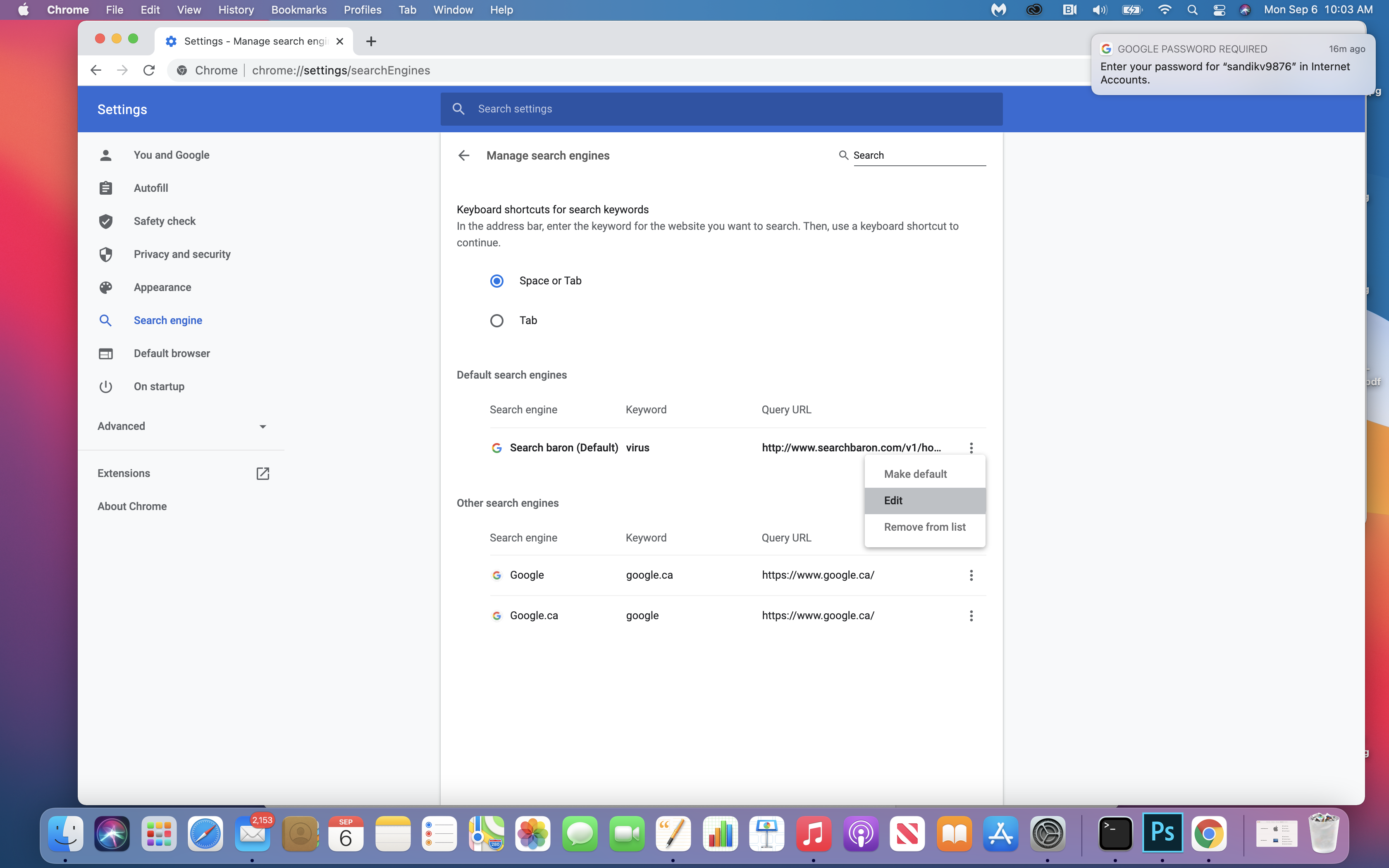Select the Tab radio button
Screen dimensions: 1389x868
click(x=496, y=320)
